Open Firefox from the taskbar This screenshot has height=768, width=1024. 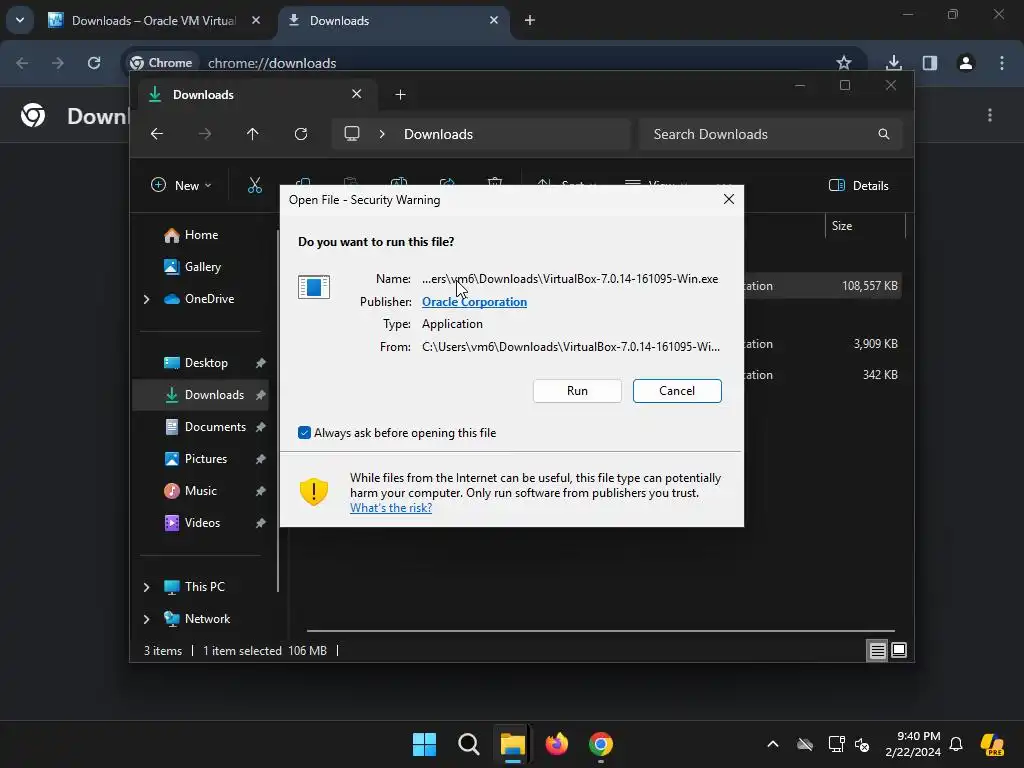556,744
